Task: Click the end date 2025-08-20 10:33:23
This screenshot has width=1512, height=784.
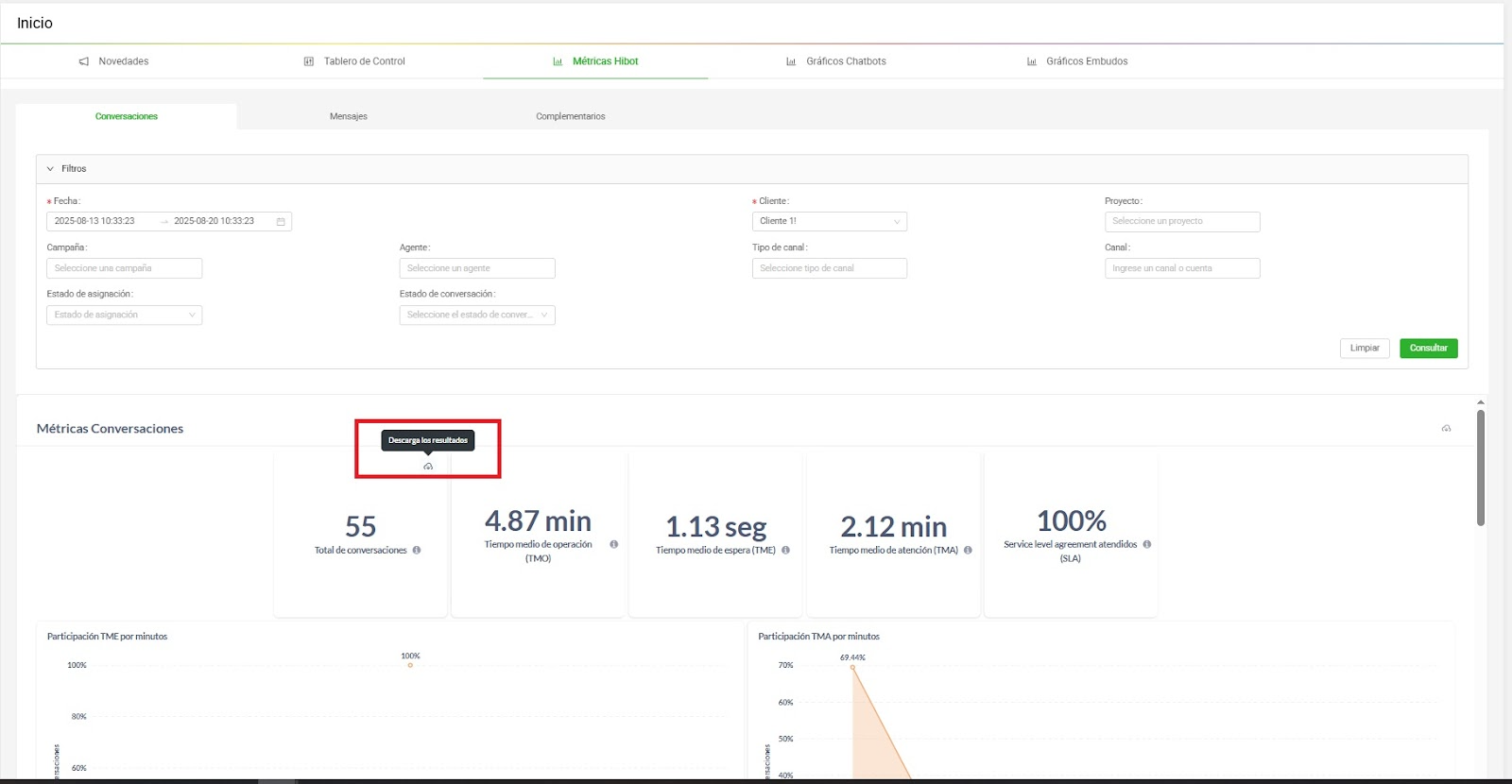Action: 215,221
